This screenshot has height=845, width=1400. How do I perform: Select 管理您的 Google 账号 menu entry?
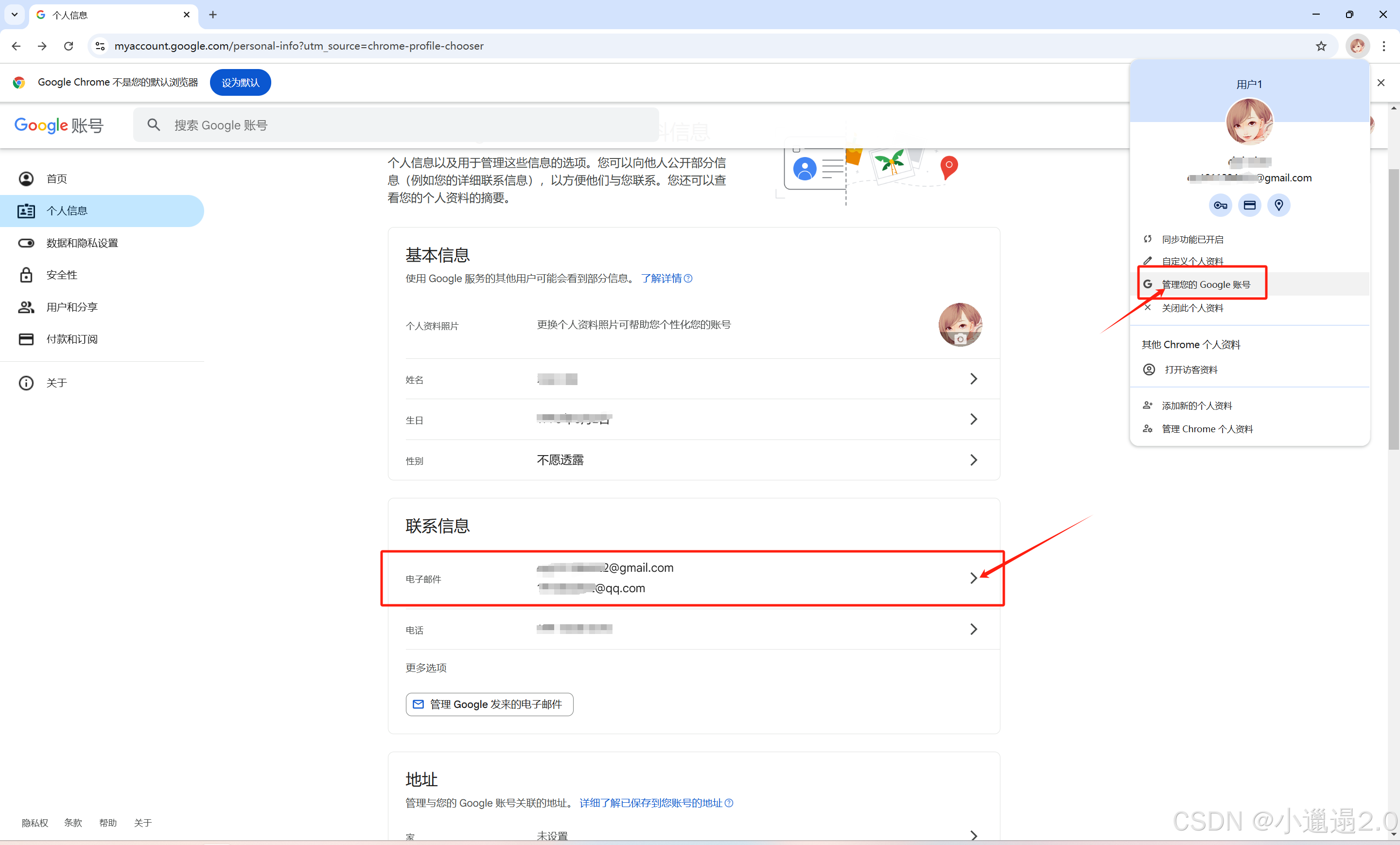pos(1206,285)
